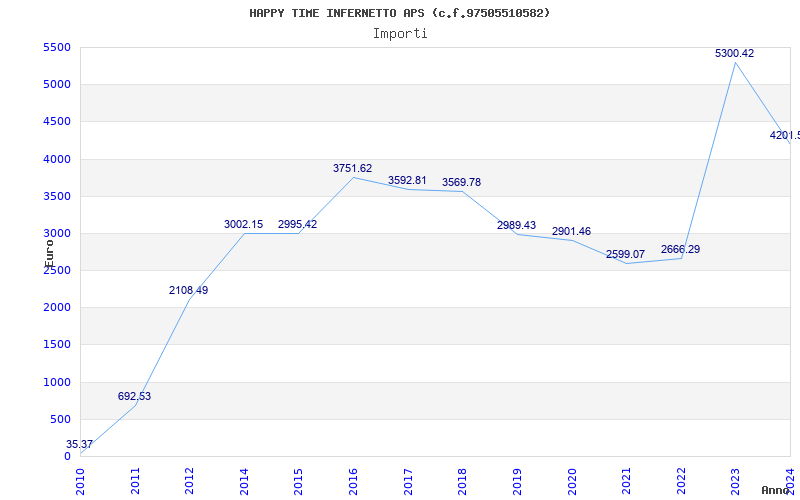Select the 2666.29 data label
The image size is (800, 500).
pos(681,249)
